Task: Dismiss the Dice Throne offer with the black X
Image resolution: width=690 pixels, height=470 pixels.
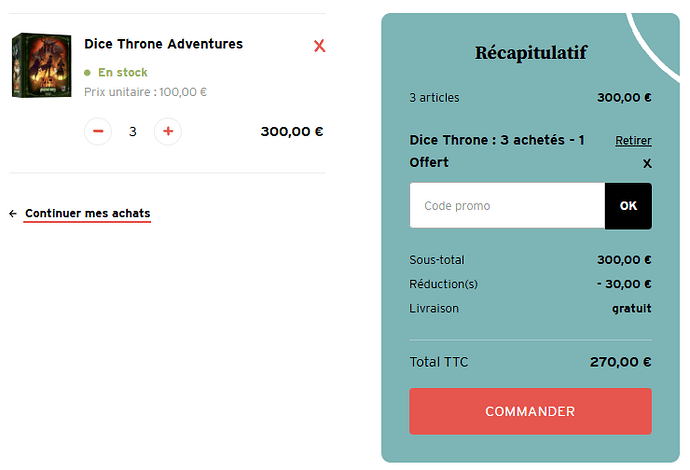Action: click(x=647, y=164)
